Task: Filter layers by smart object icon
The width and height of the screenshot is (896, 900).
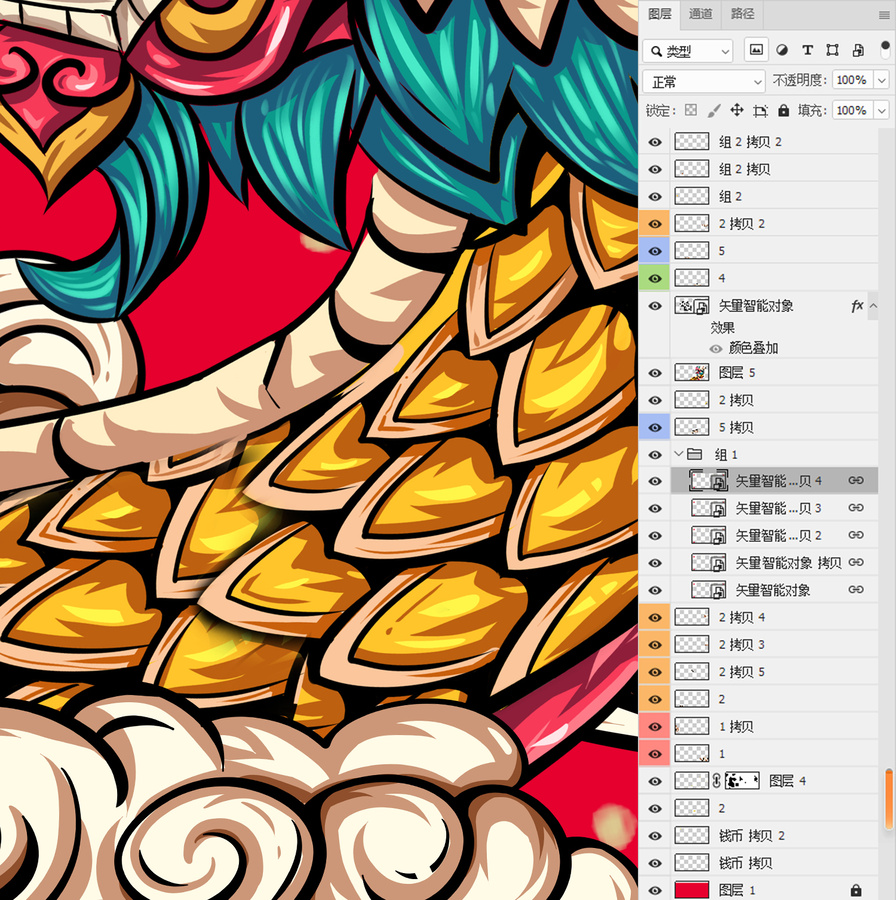Action: [858, 51]
